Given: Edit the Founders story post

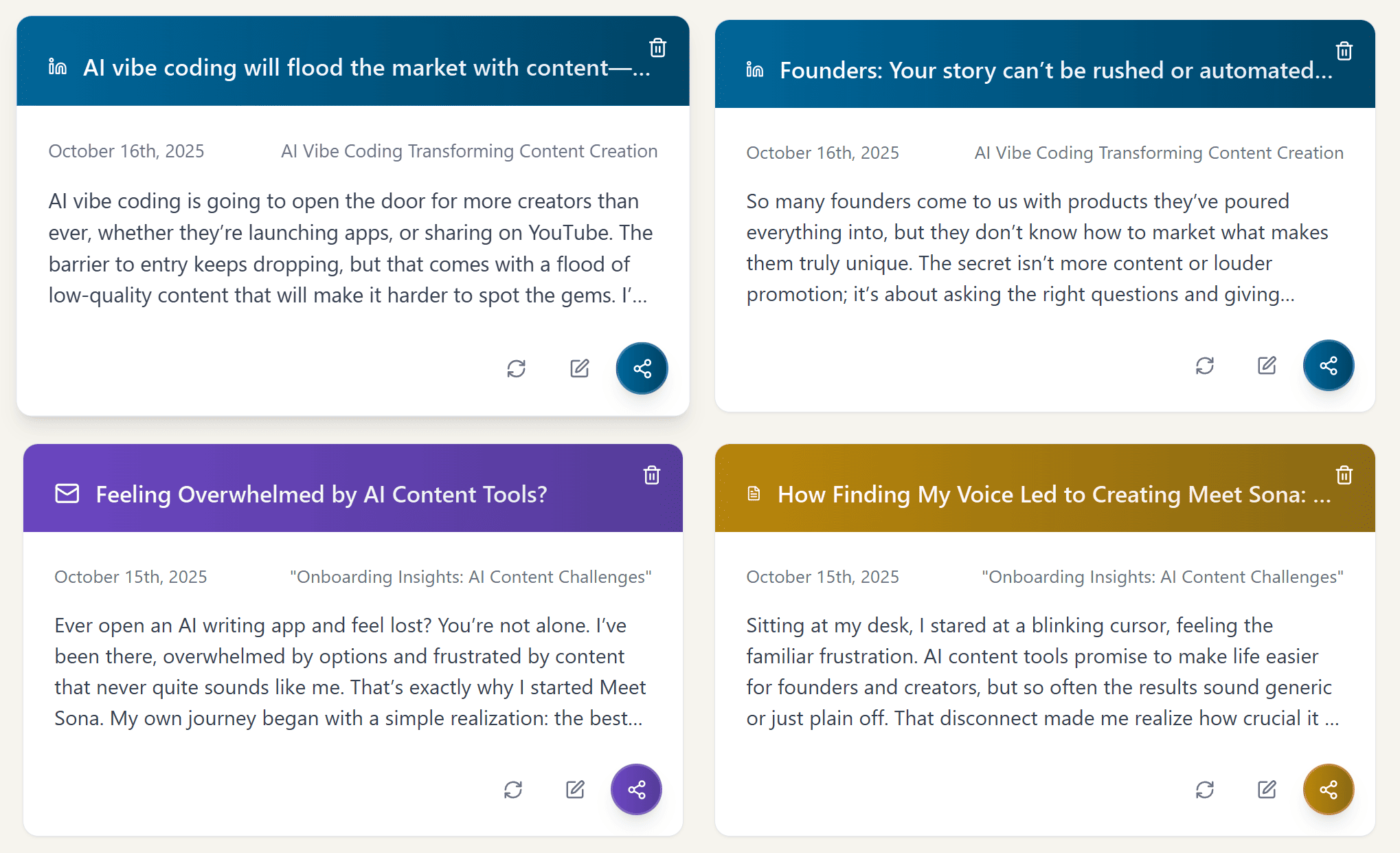Looking at the screenshot, I should 1267,365.
